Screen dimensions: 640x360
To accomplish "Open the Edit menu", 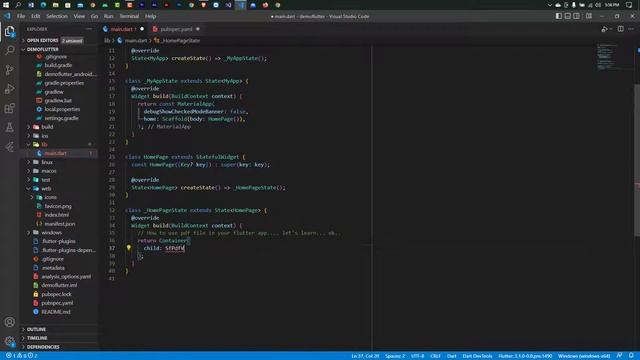I will [x=36, y=16].
